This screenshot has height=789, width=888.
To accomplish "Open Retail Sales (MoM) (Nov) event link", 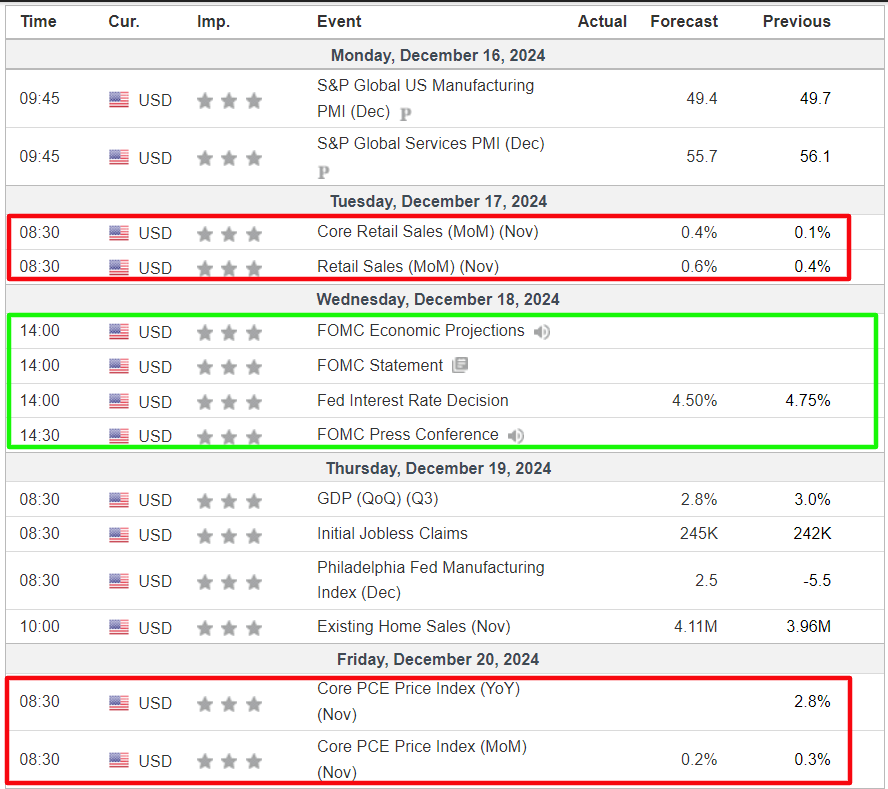I will pyautogui.click(x=408, y=266).
